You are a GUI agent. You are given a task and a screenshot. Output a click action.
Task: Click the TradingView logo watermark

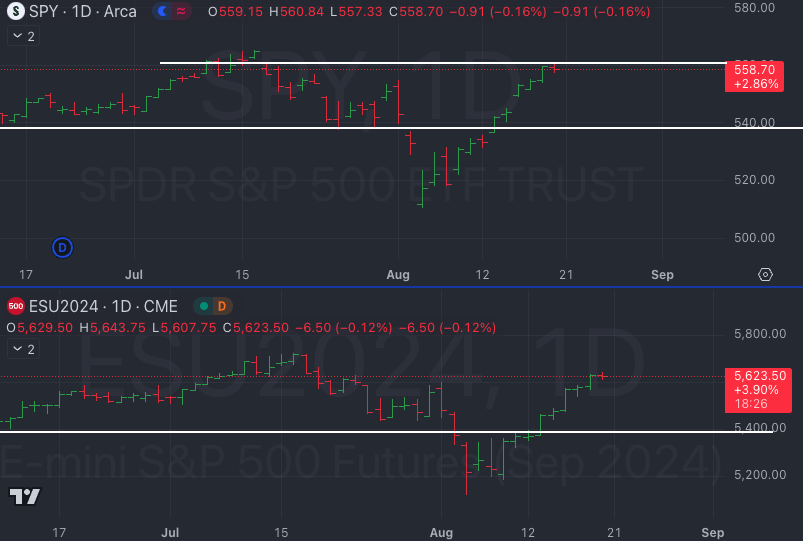tap(25, 496)
